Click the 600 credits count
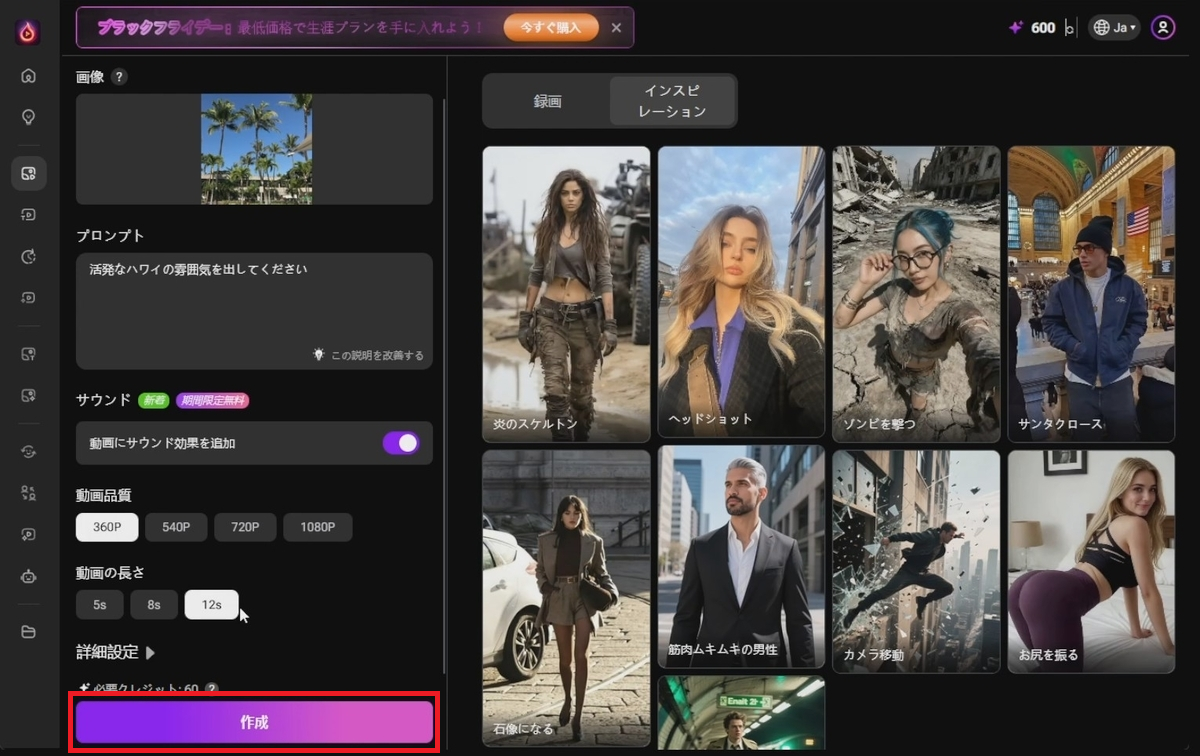Image resolution: width=1200 pixels, height=756 pixels. coord(1043,28)
